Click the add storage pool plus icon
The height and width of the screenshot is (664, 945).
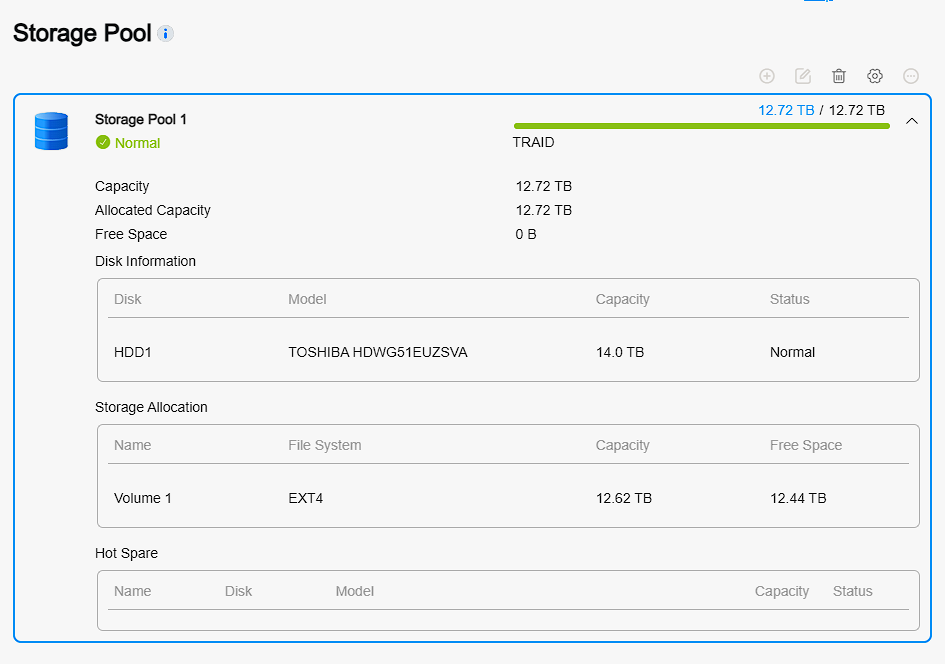click(767, 76)
